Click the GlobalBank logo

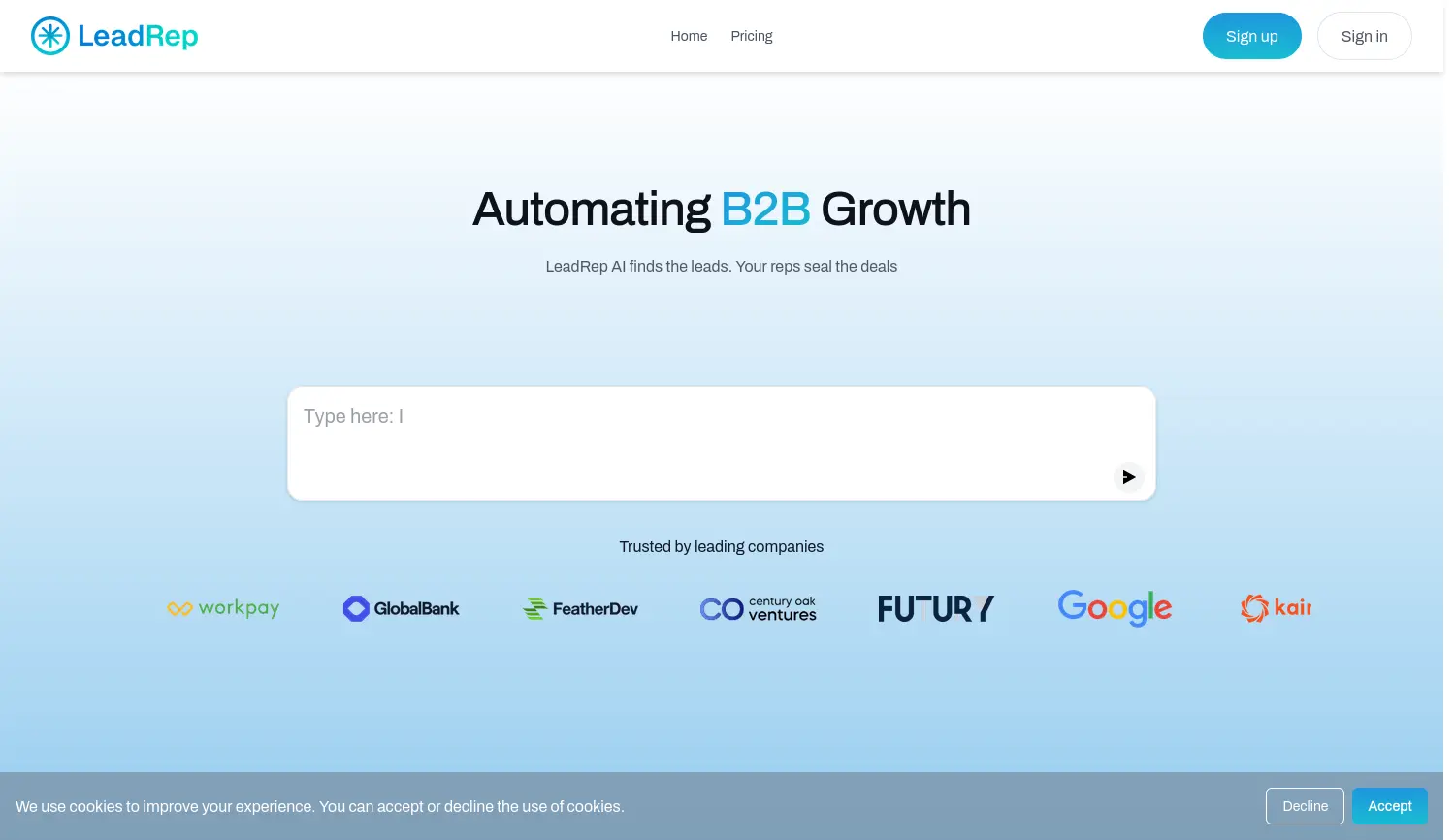coord(402,608)
